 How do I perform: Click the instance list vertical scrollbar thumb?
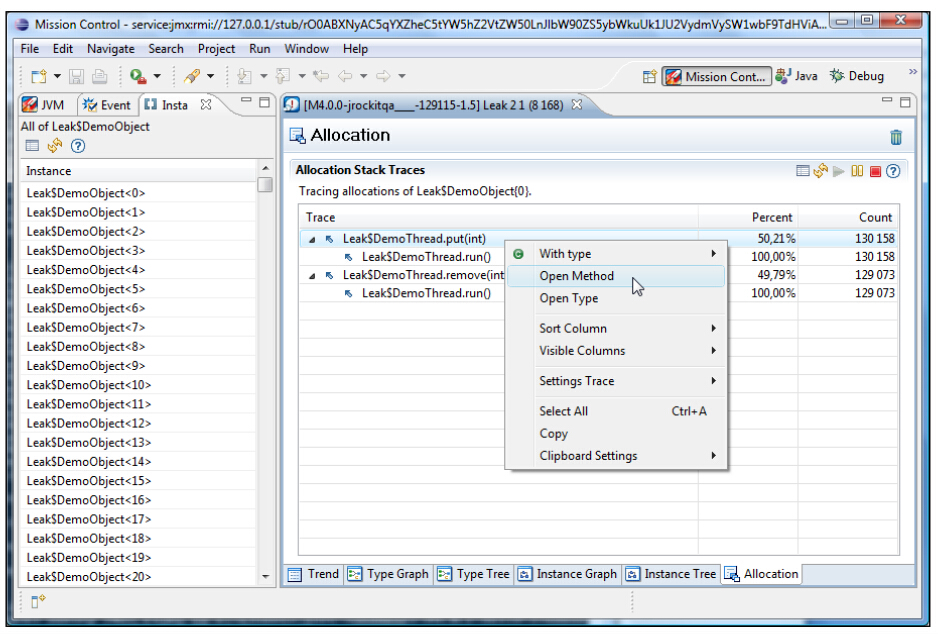coord(265,185)
